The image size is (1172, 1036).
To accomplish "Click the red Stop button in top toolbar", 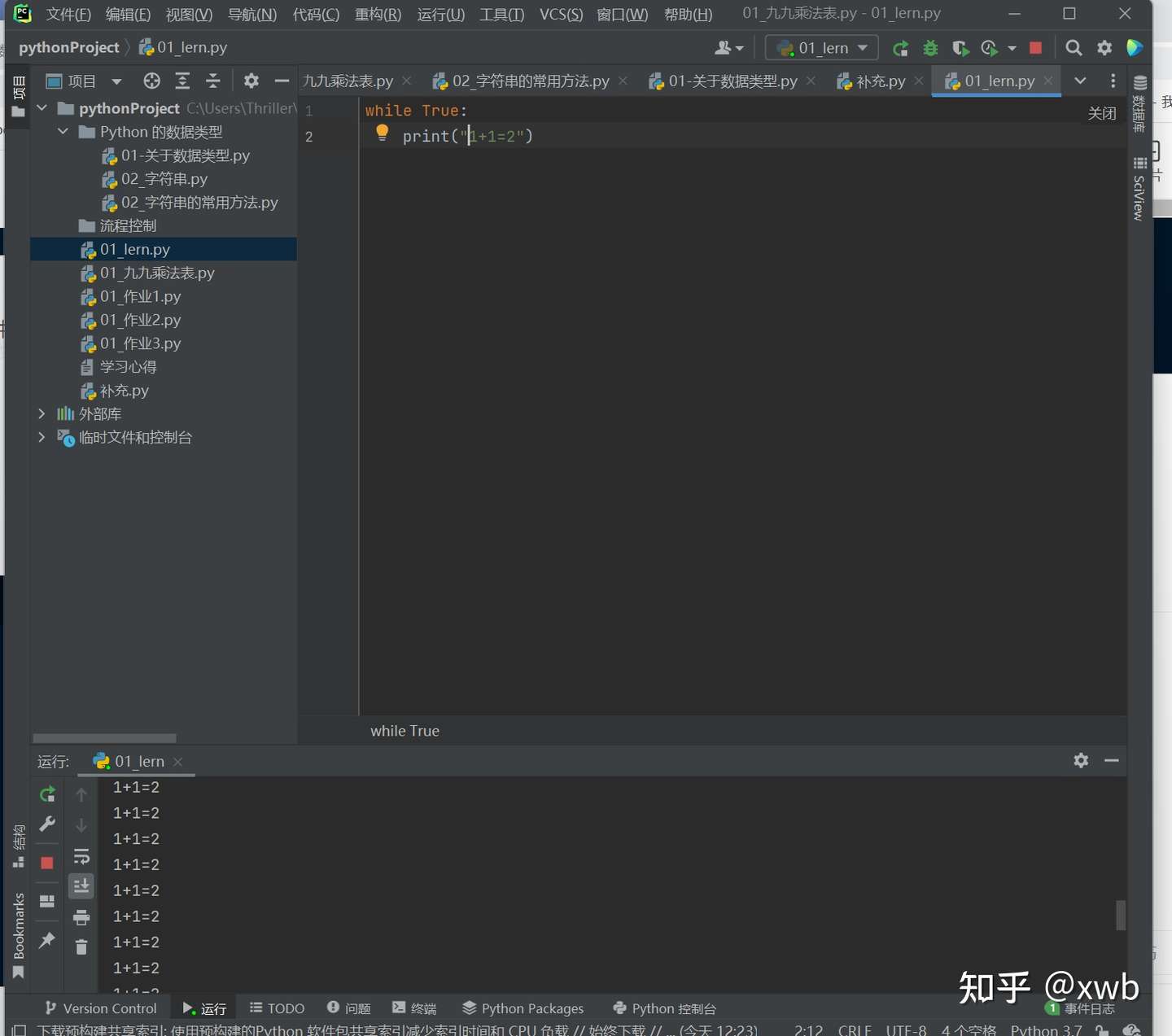I will pos(1035,48).
